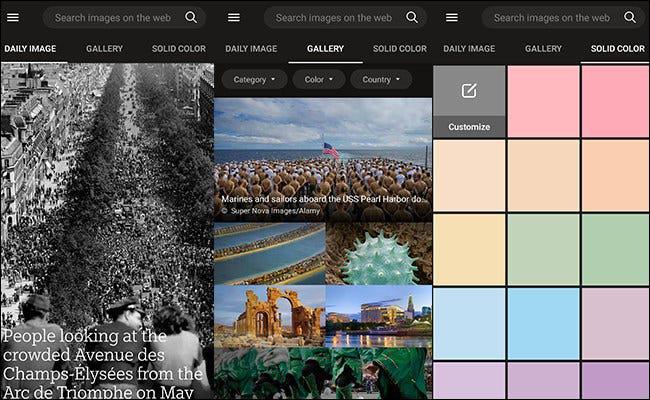The image size is (650, 400).
Task: Tap search magnifier icon on Daily Image screen
Action: (191, 17)
